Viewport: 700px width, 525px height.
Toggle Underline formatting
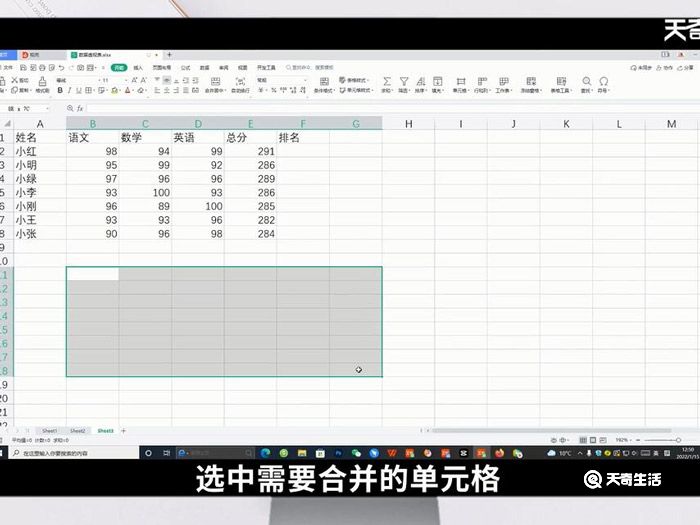click(x=79, y=90)
